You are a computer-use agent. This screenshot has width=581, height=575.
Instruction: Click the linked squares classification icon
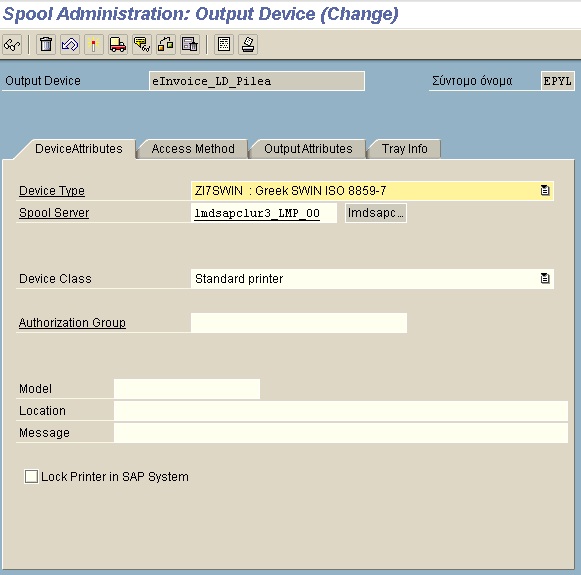[166, 45]
